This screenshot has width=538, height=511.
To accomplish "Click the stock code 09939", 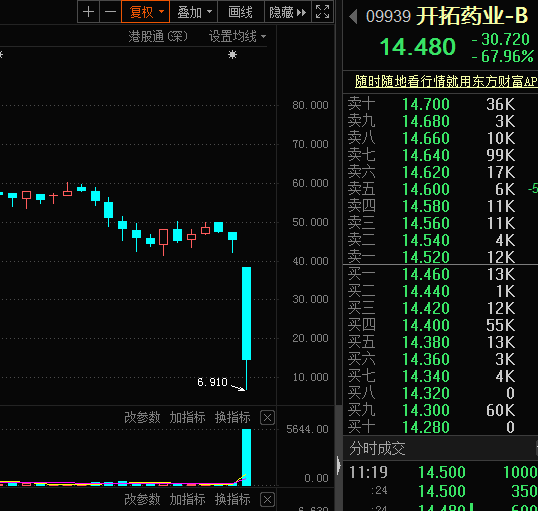I will (388, 16).
